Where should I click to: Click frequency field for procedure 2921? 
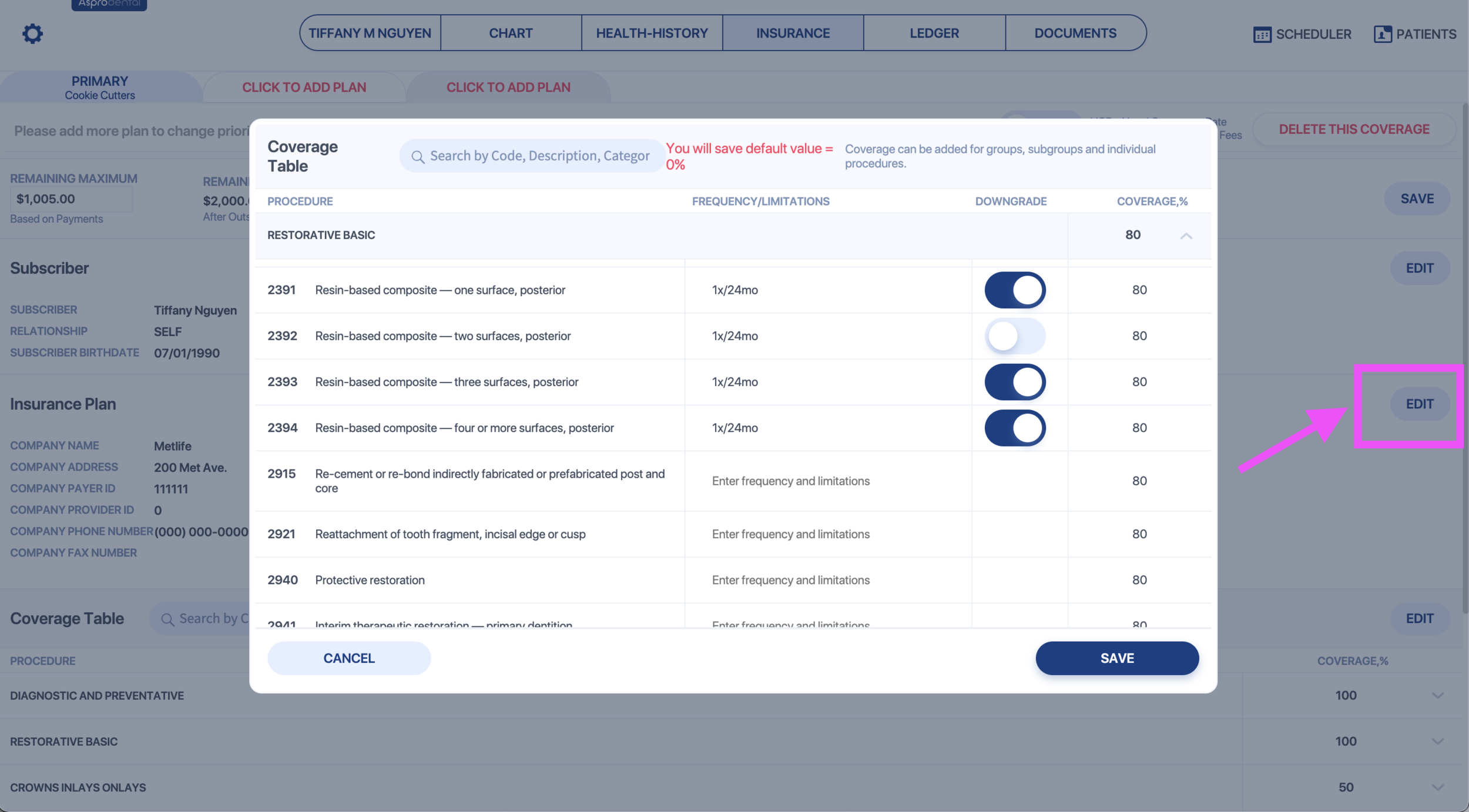(x=790, y=534)
